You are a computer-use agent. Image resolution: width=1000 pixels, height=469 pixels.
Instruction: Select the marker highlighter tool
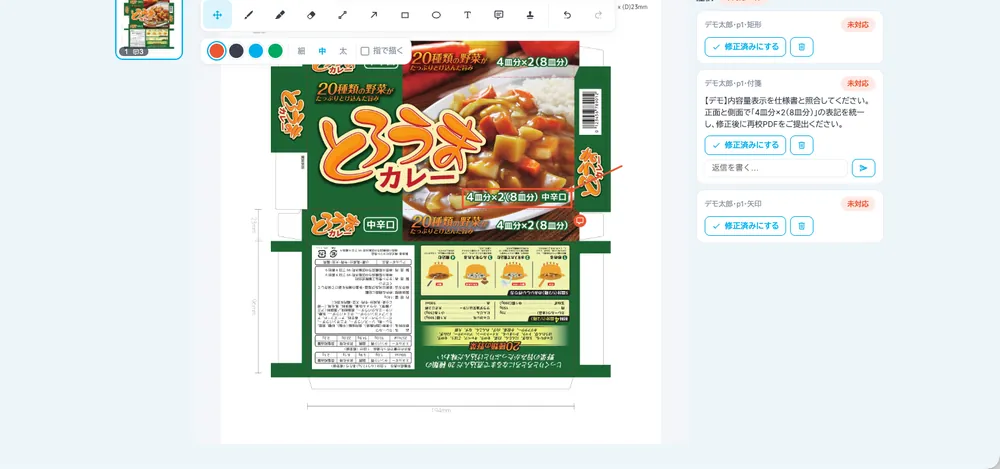[280, 15]
